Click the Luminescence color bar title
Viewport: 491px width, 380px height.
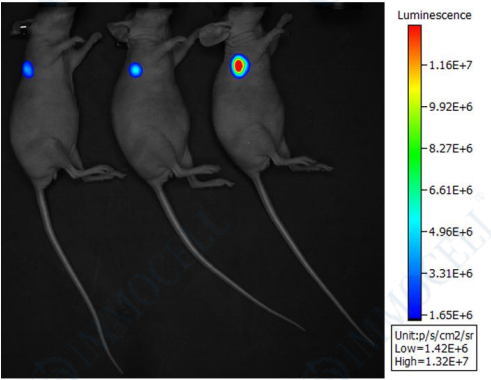[434, 15]
